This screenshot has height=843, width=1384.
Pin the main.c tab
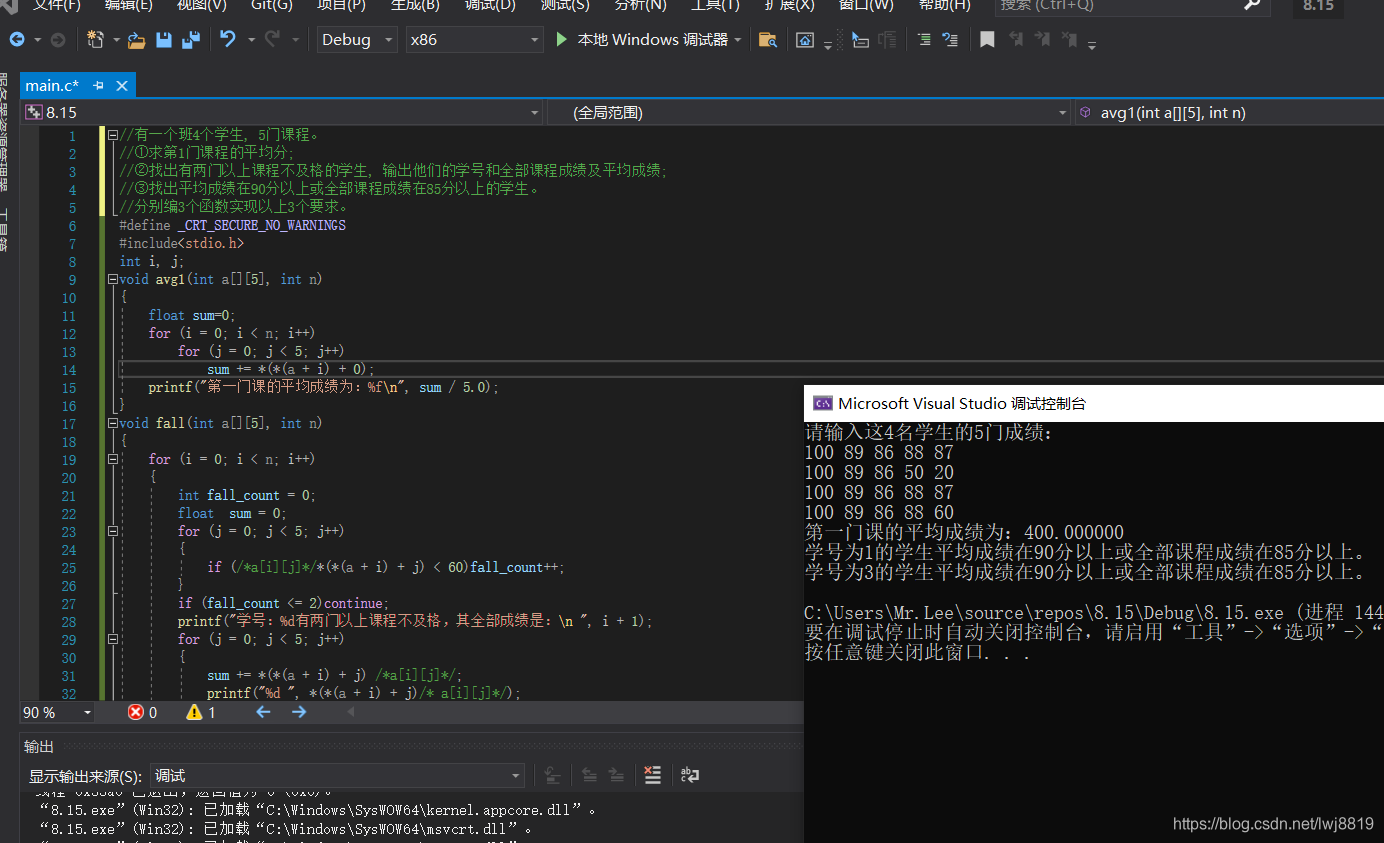99,86
